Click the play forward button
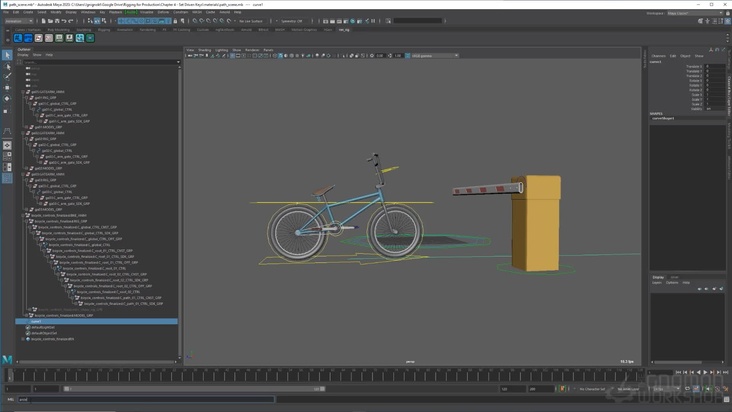 [706, 372]
